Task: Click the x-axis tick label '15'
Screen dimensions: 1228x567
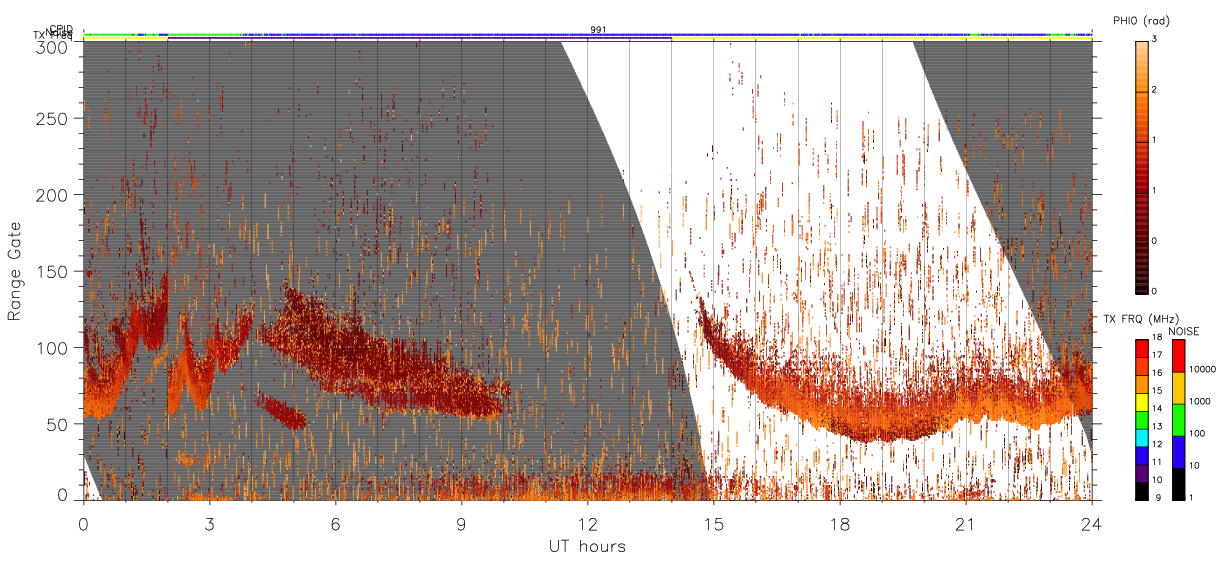Action: pyautogui.click(x=714, y=523)
